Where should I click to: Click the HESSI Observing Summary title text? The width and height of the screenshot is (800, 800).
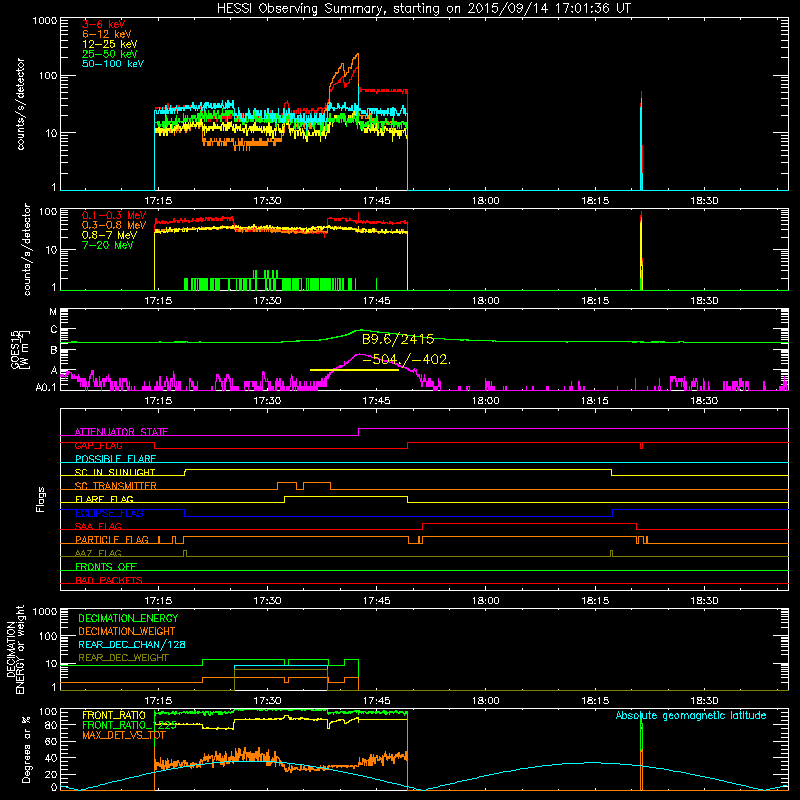(423, 9)
